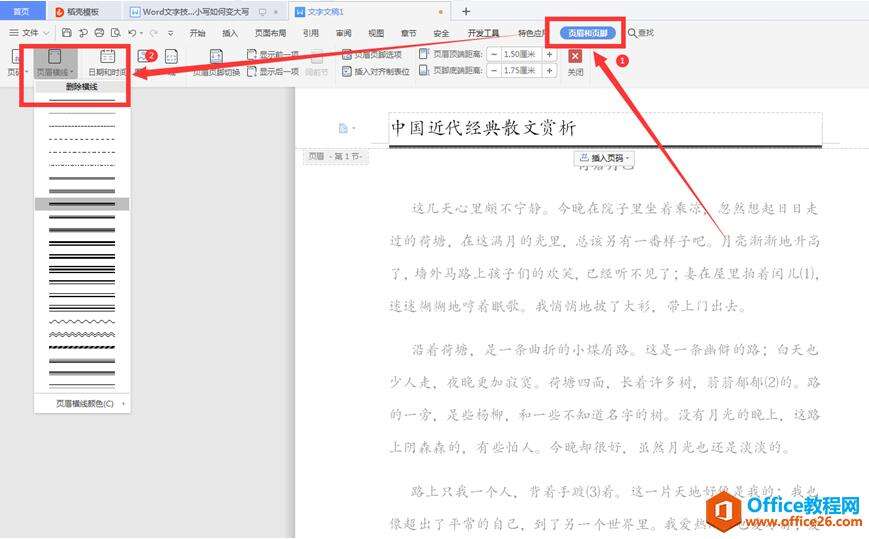Image resolution: width=869 pixels, height=539 pixels.
Task: Click the print icon in quick toolbar
Action: point(99,33)
